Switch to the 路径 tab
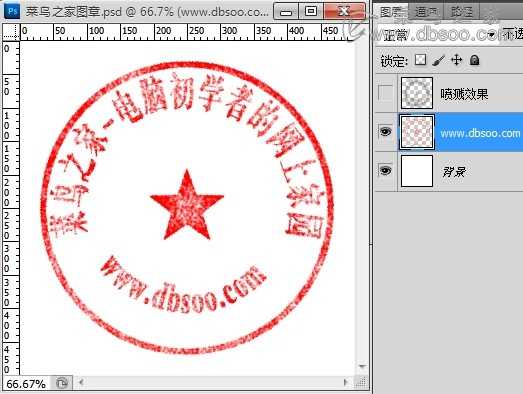523x394 pixels. 461,12
